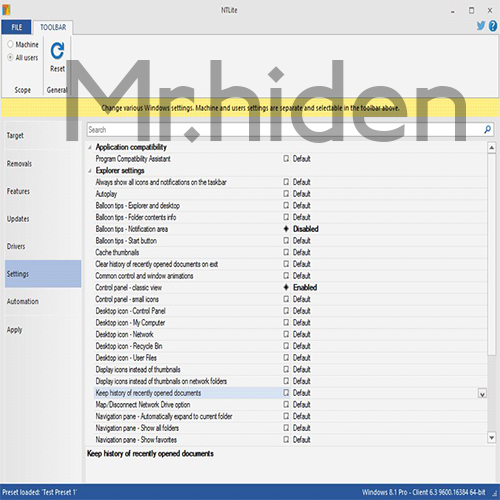Viewport: 500px width, 500px height.
Task: Click the diamond icon for Control panel - classic view
Action: click(286, 287)
